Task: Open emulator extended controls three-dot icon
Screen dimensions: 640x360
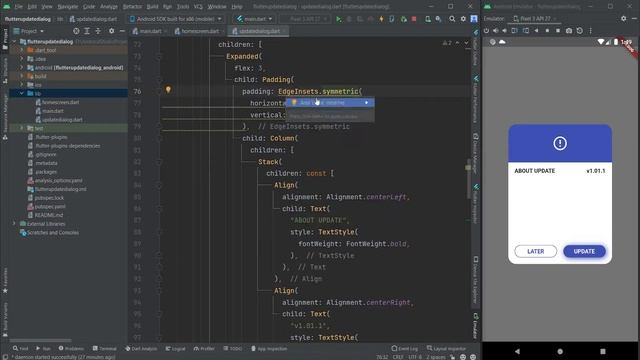Action: (x=590, y=31)
